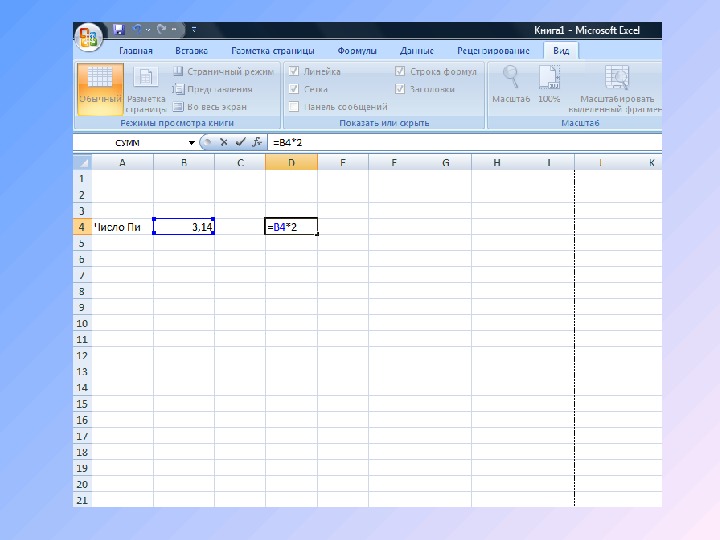Select the Вид tab
The width and height of the screenshot is (720, 540).
tap(561, 51)
